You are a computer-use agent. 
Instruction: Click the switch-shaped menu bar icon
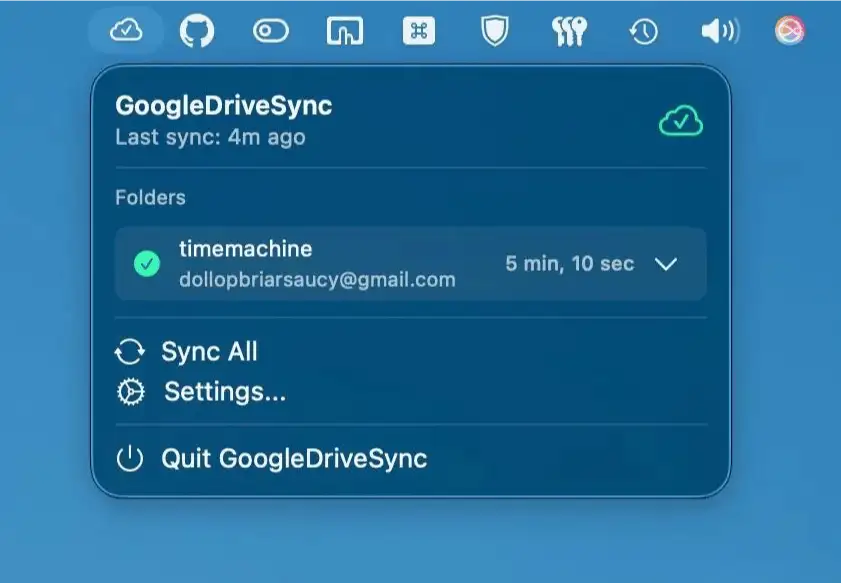[270, 31]
